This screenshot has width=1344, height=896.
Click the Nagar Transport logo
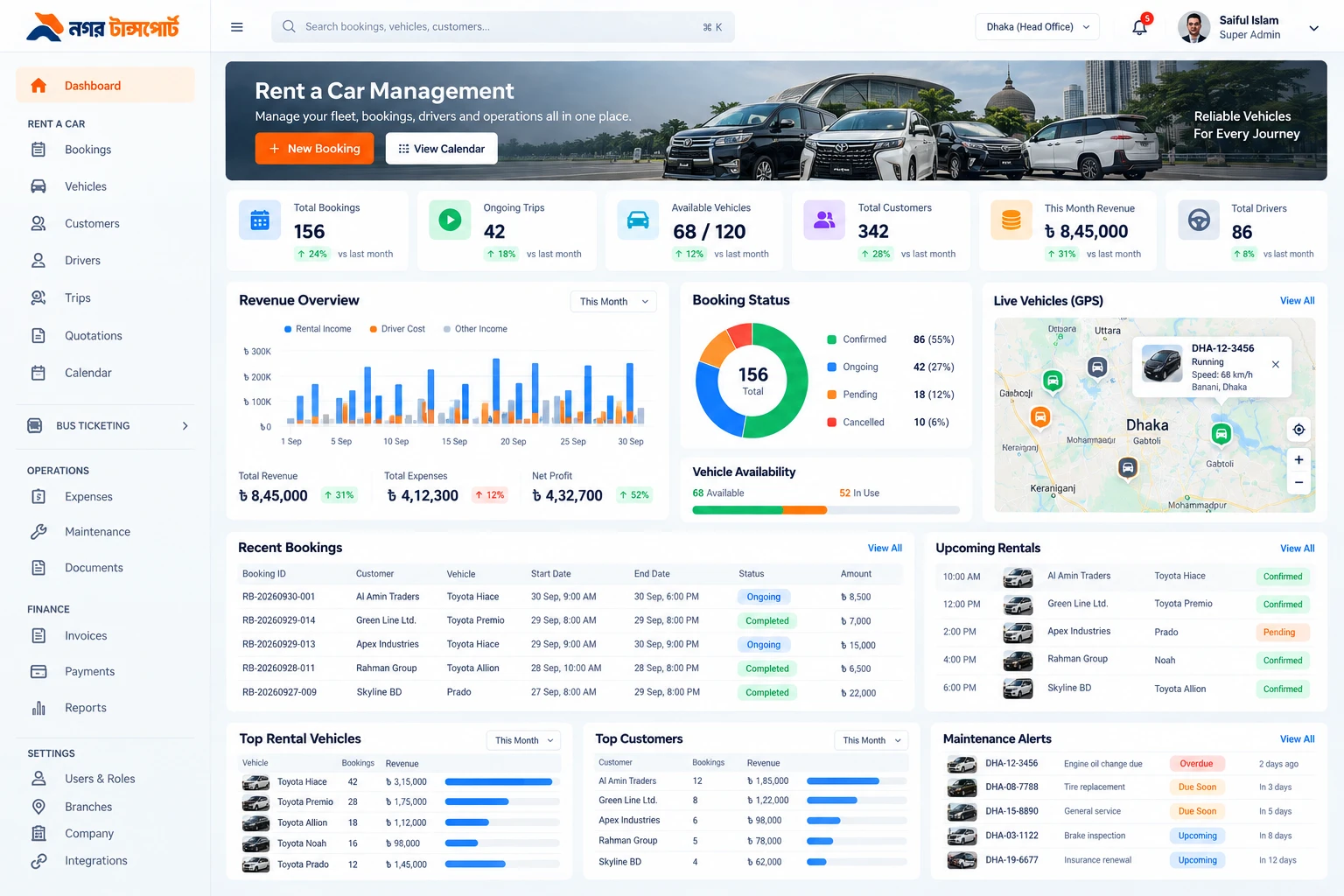(103, 27)
